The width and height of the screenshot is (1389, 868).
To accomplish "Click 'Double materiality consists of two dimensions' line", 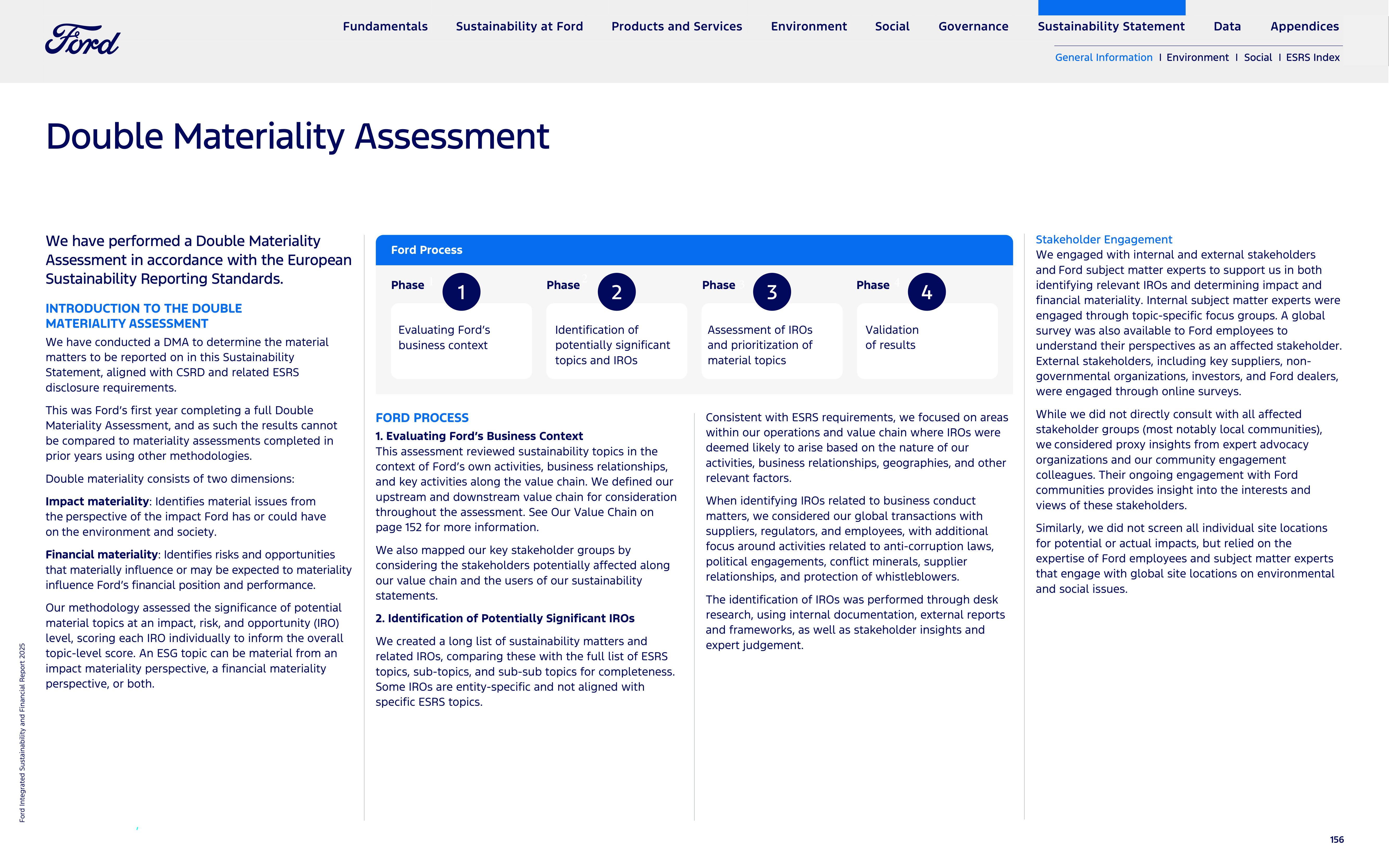I will 170,479.
